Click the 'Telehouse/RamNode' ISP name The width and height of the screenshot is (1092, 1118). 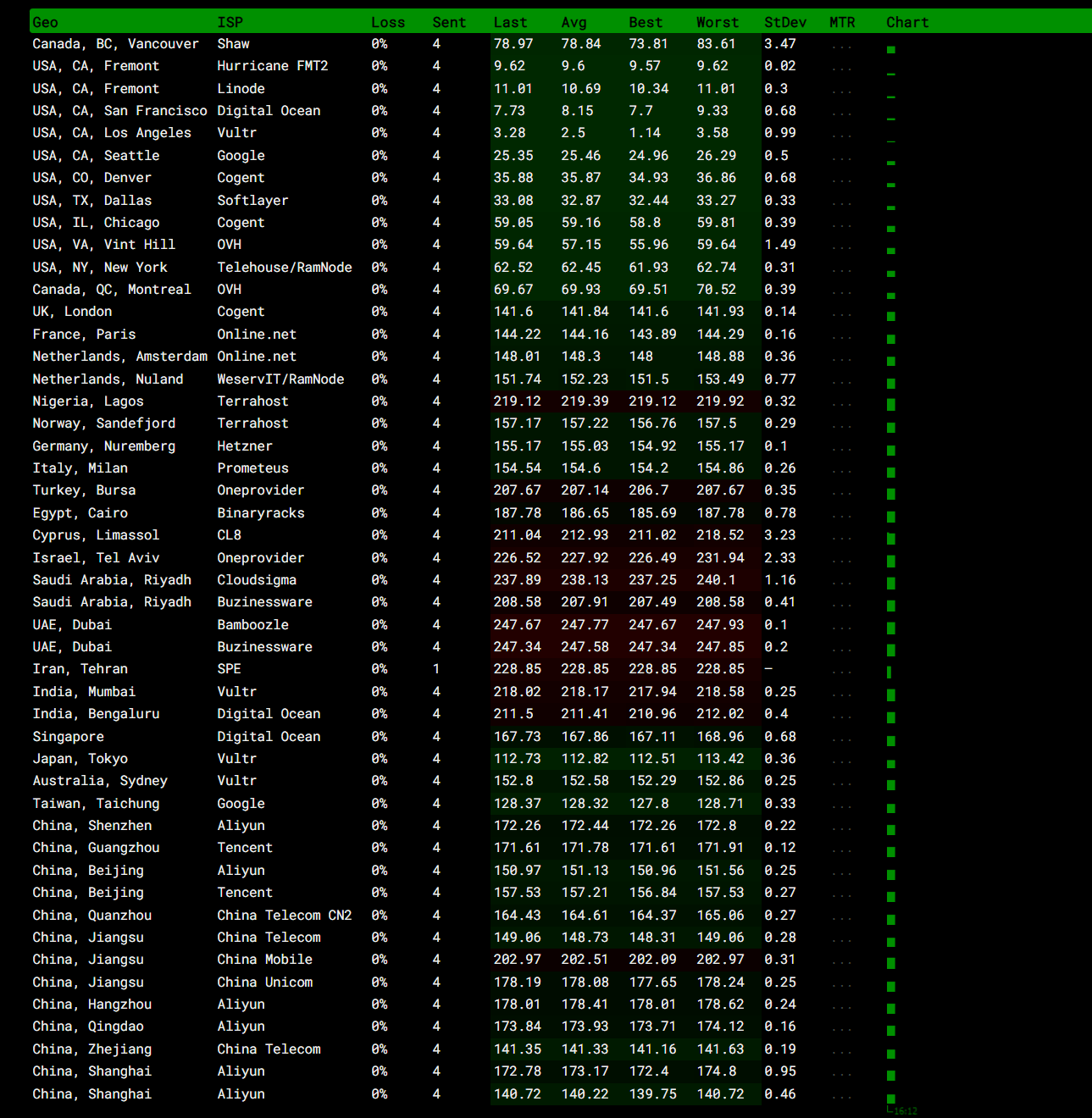tap(285, 268)
